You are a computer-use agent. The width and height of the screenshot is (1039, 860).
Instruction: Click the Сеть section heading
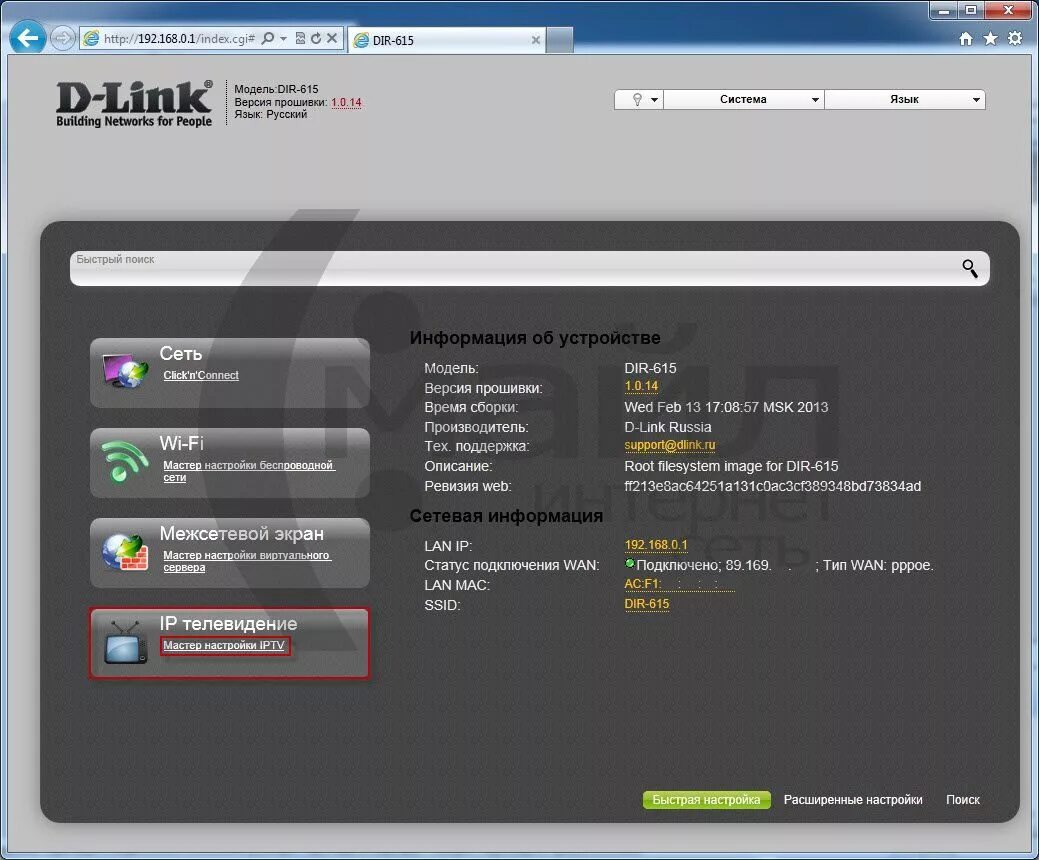pos(180,353)
